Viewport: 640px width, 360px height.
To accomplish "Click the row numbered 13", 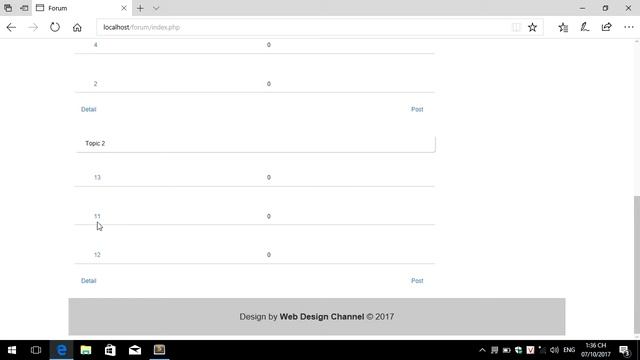I will pyautogui.click(x=255, y=177).
